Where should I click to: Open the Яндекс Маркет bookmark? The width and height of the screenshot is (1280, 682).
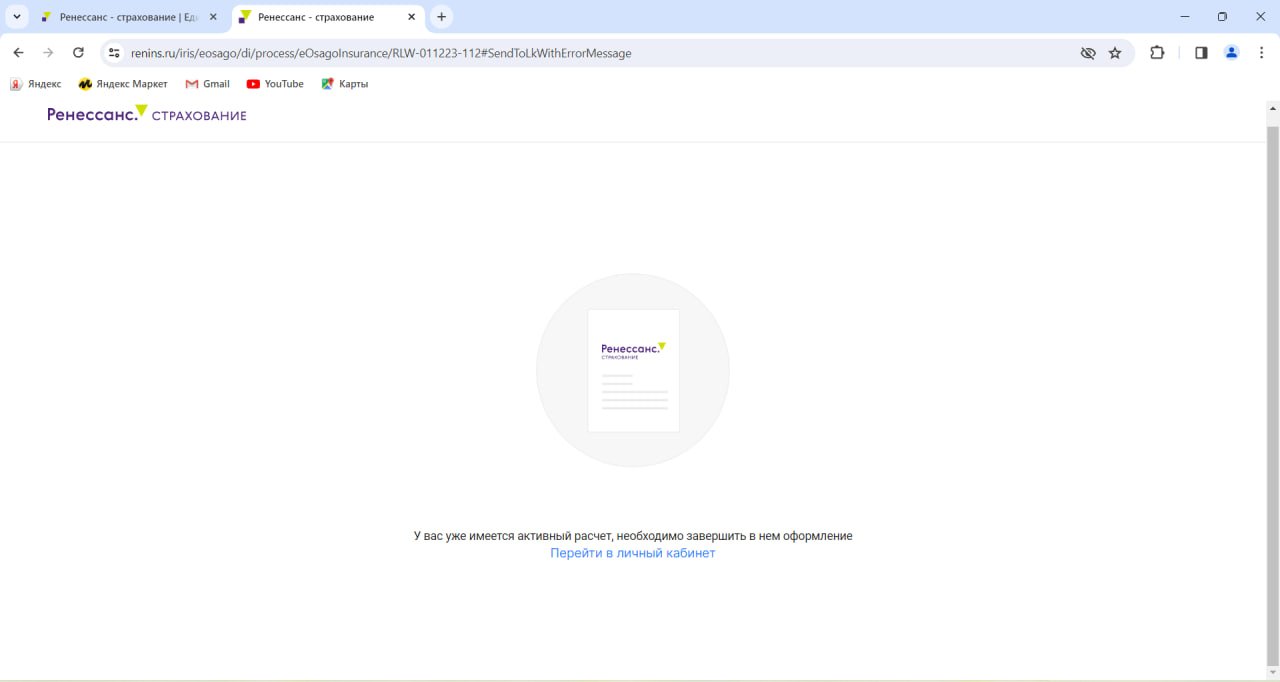point(123,84)
